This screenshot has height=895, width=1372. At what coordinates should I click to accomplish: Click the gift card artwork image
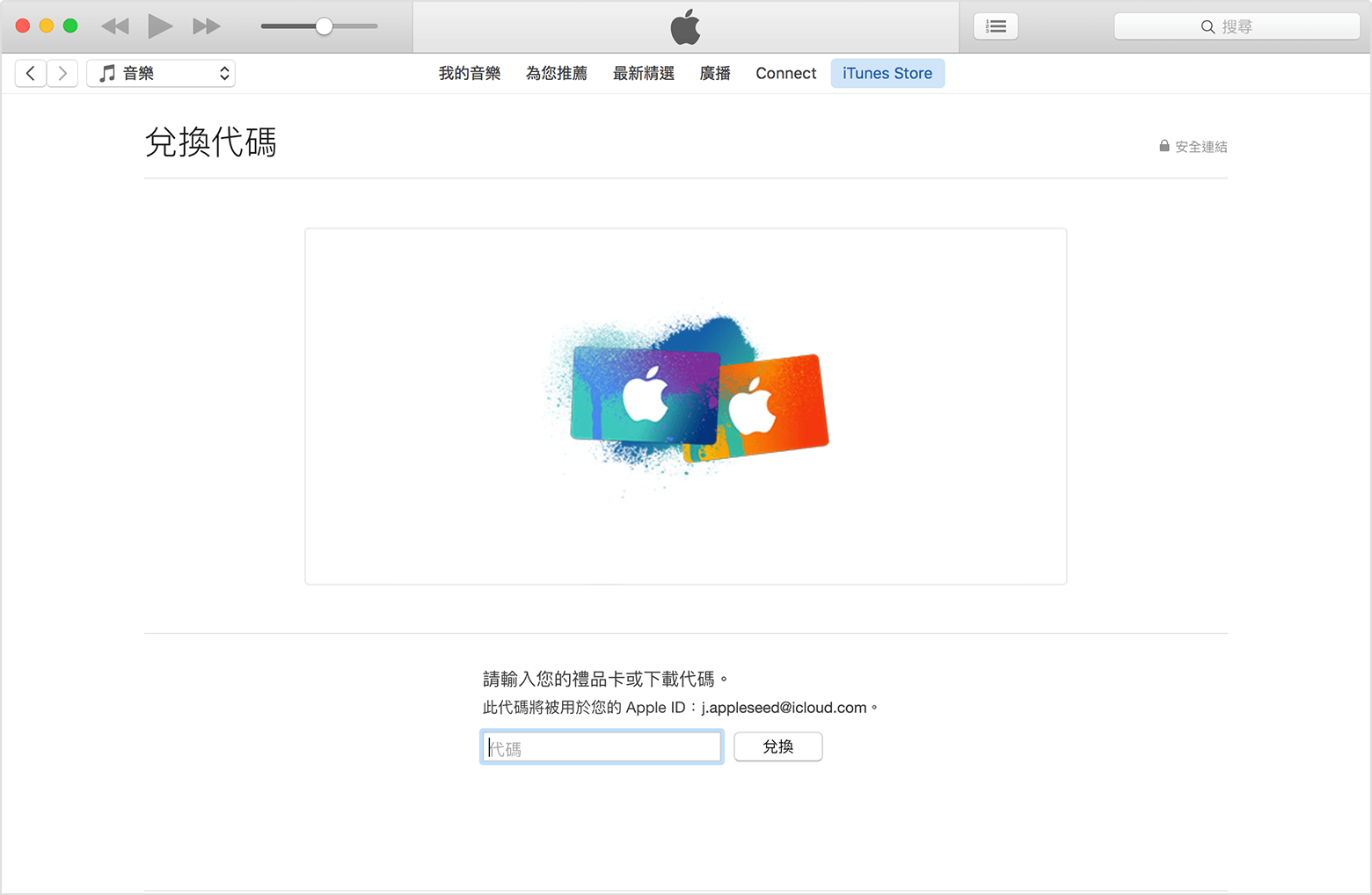686,396
